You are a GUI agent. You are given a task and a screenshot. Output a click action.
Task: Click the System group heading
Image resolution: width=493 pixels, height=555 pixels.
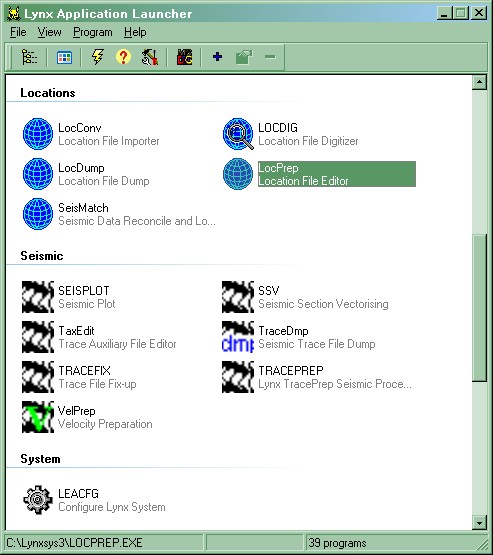[x=40, y=459]
